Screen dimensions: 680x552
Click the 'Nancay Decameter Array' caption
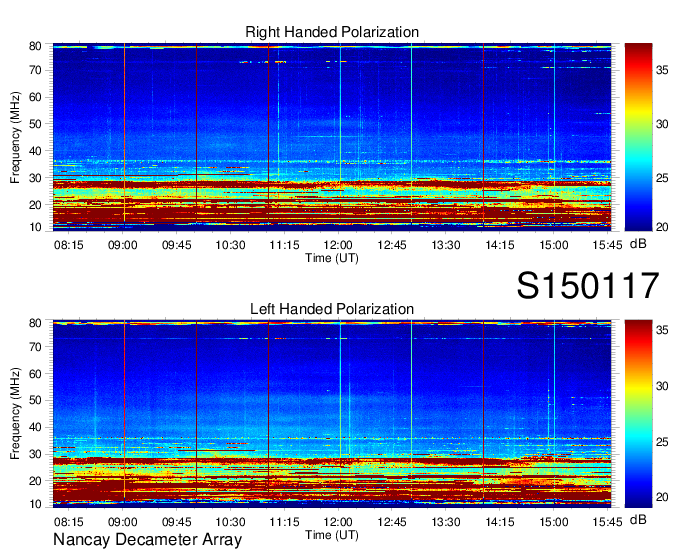coord(147,539)
